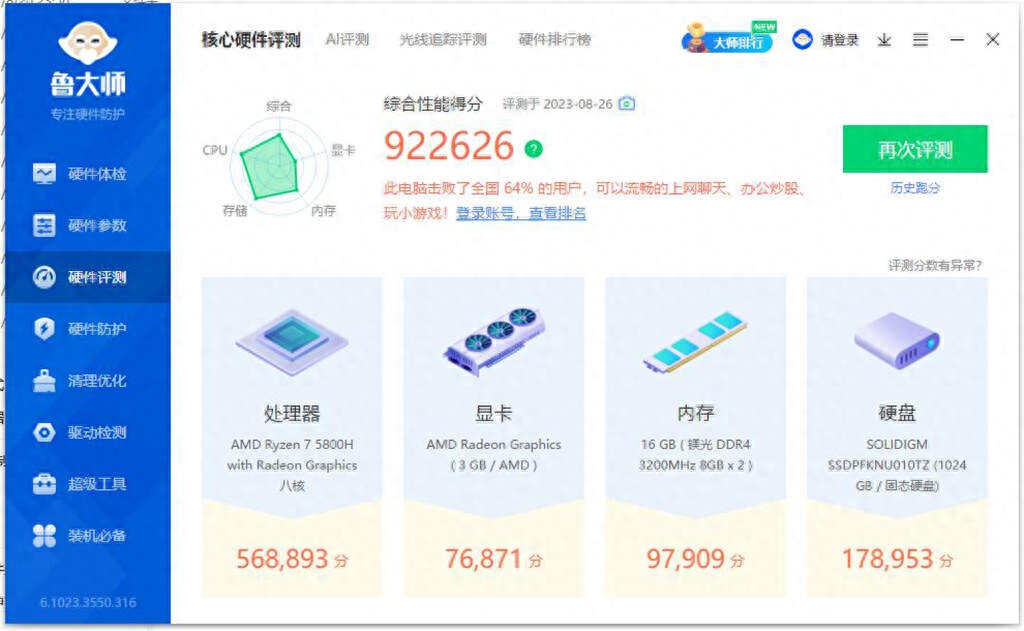Go to 驱动检测 driver check
Viewport: 1024px width, 631px height.
[80, 432]
